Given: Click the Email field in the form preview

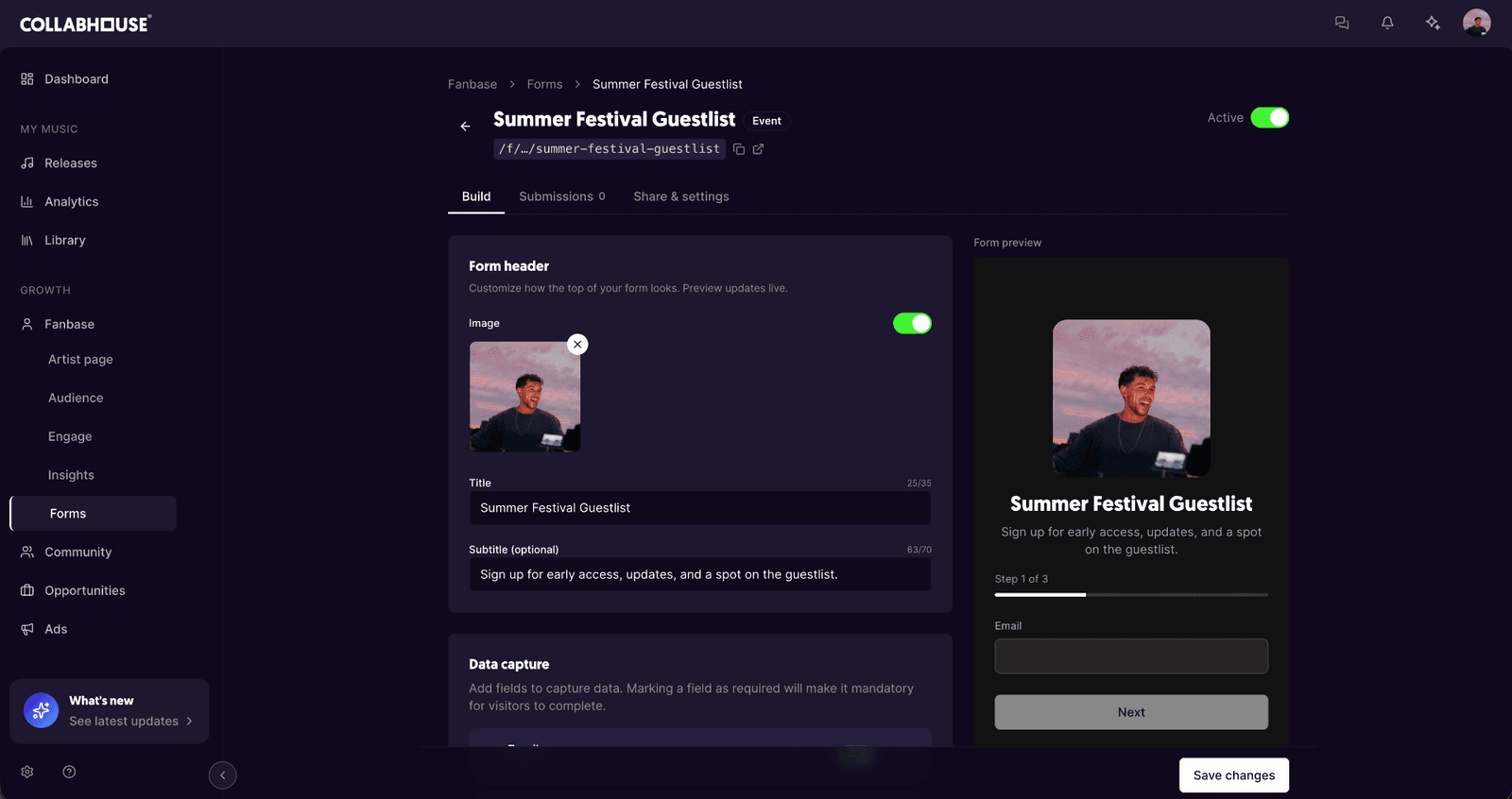Looking at the screenshot, I should (1131, 656).
